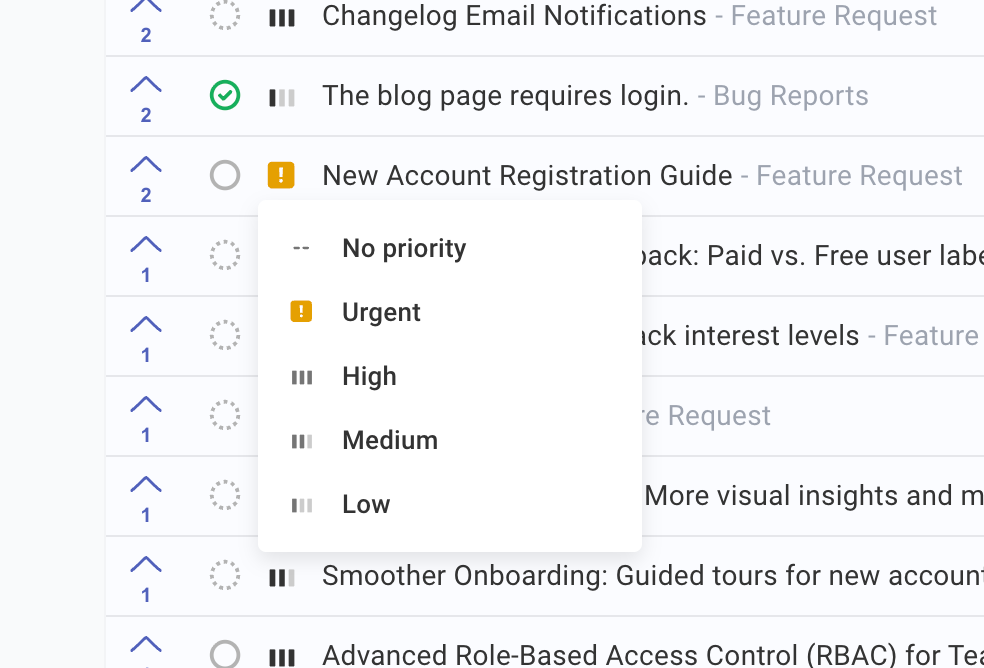This screenshot has height=668, width=984.
Task: Change priority bars on Smoother Onboarding row
Action: (x=282, y=577)
